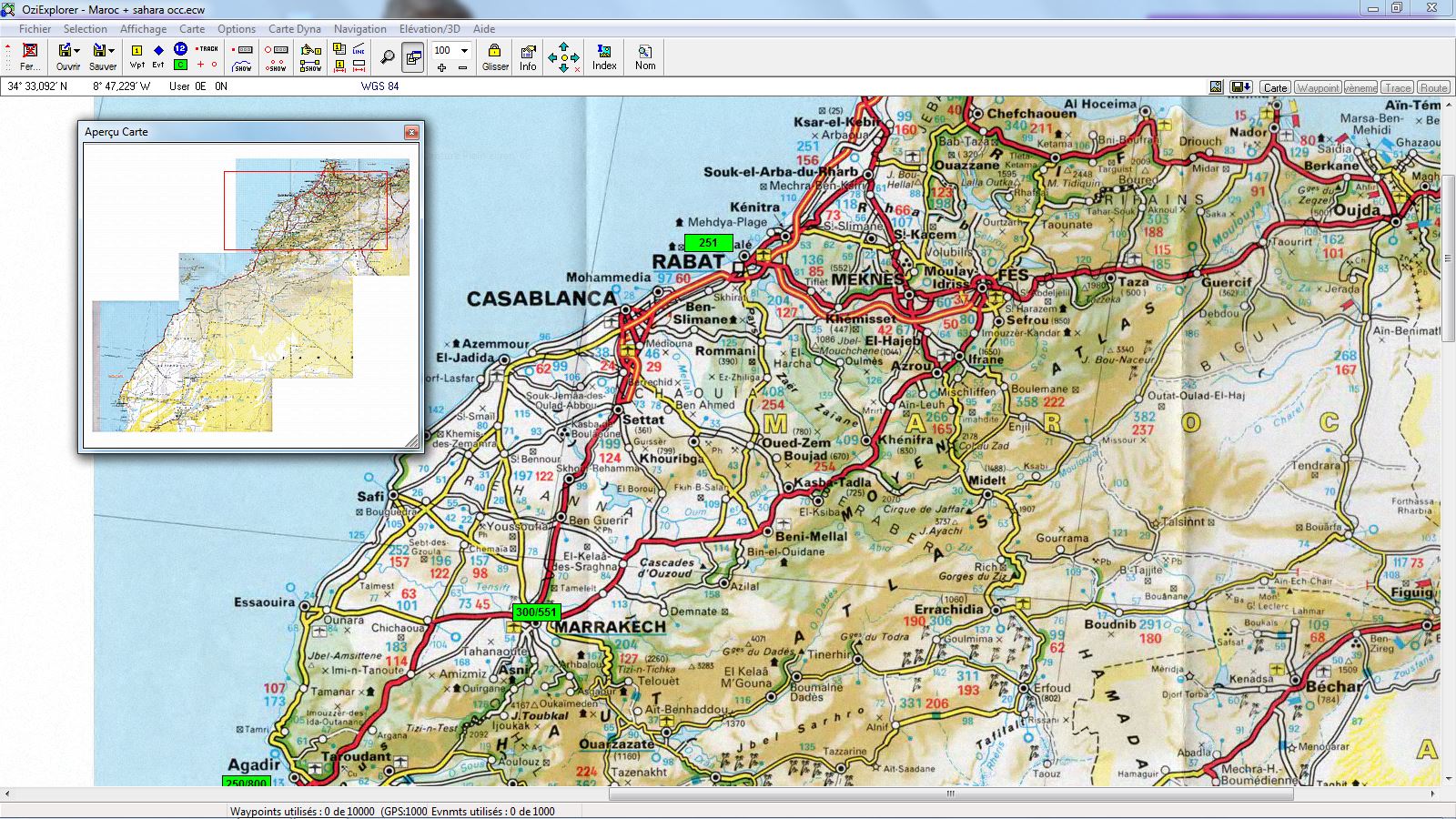The image size is (1456, 819).
Task: Click the magnifying glass zoom tool
Action: (x=388, y=57)
